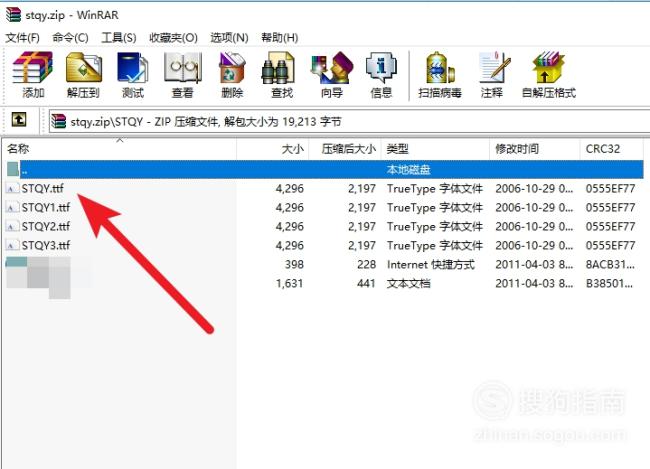Open the 命令(C) menu

[x=70, y=38]
